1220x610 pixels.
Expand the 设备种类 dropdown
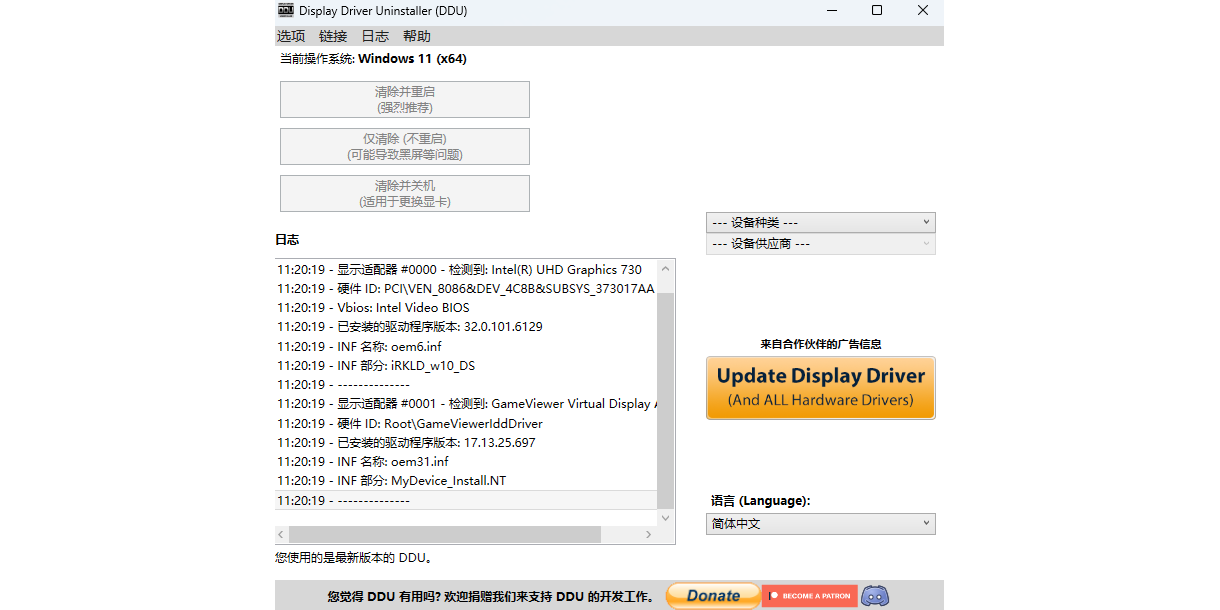820,222
